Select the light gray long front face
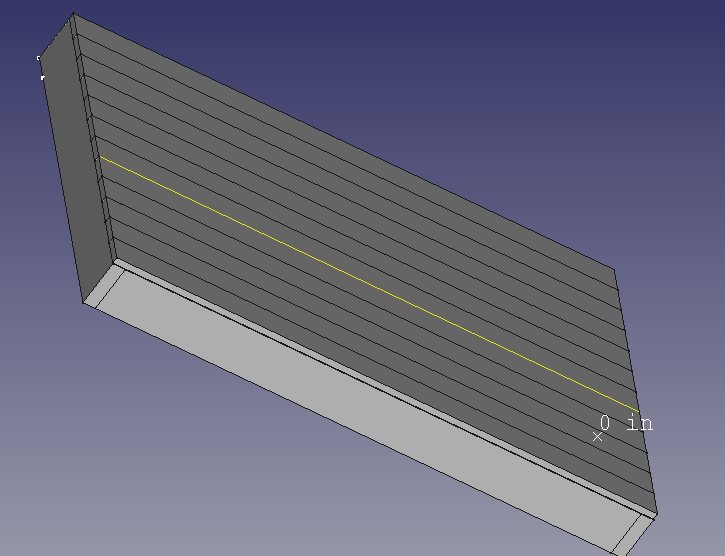This screenshot has width=725, height=556. (x=370, y=412)
